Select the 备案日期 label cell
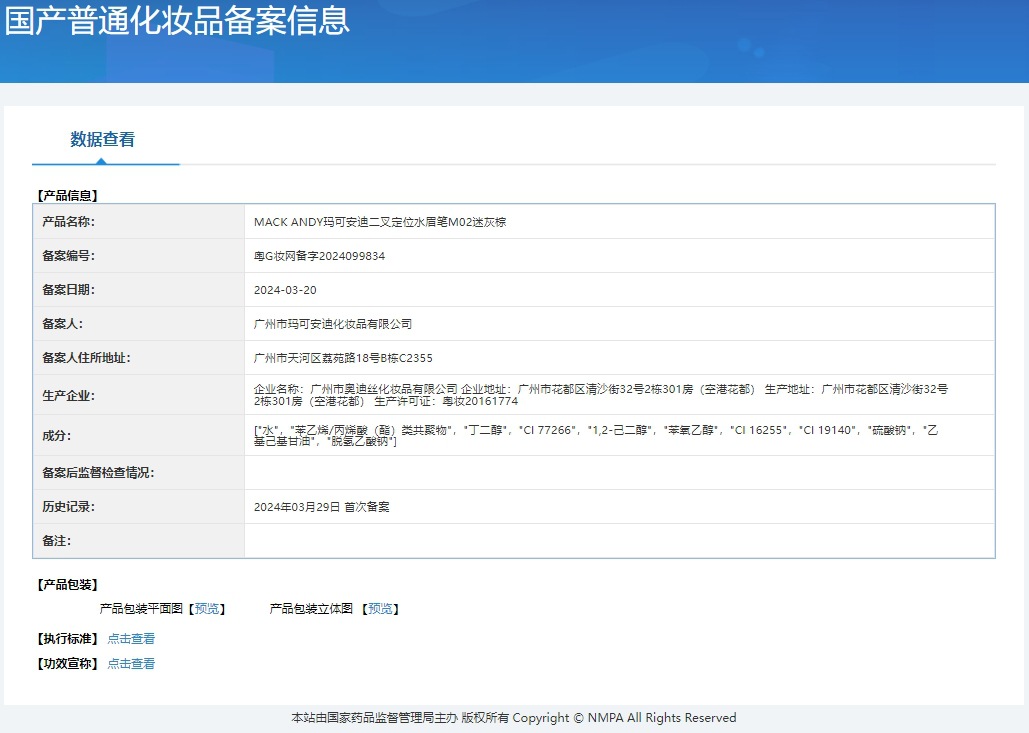Image resolution: width=1029 pixels, height=733 pixels. click(138, 290)
